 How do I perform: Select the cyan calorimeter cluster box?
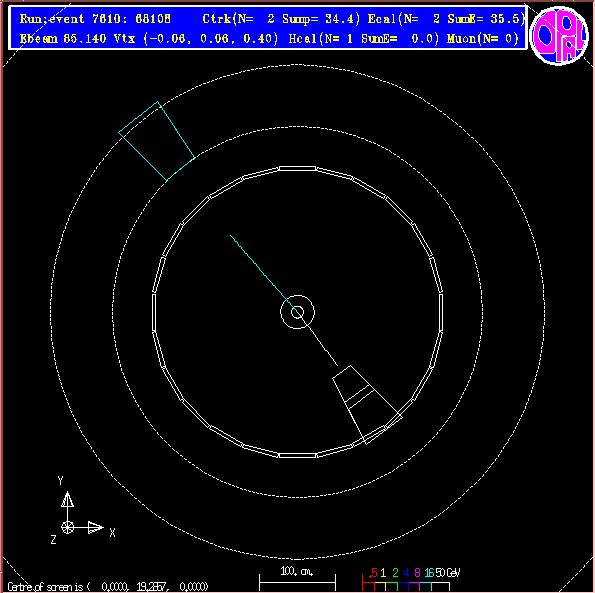[x=157, y=141]
